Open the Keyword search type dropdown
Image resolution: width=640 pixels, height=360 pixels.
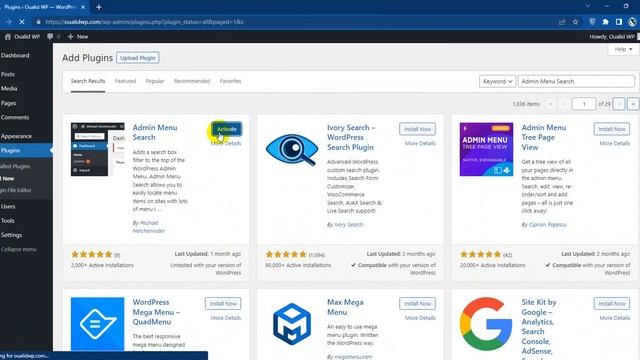point(497,81)
